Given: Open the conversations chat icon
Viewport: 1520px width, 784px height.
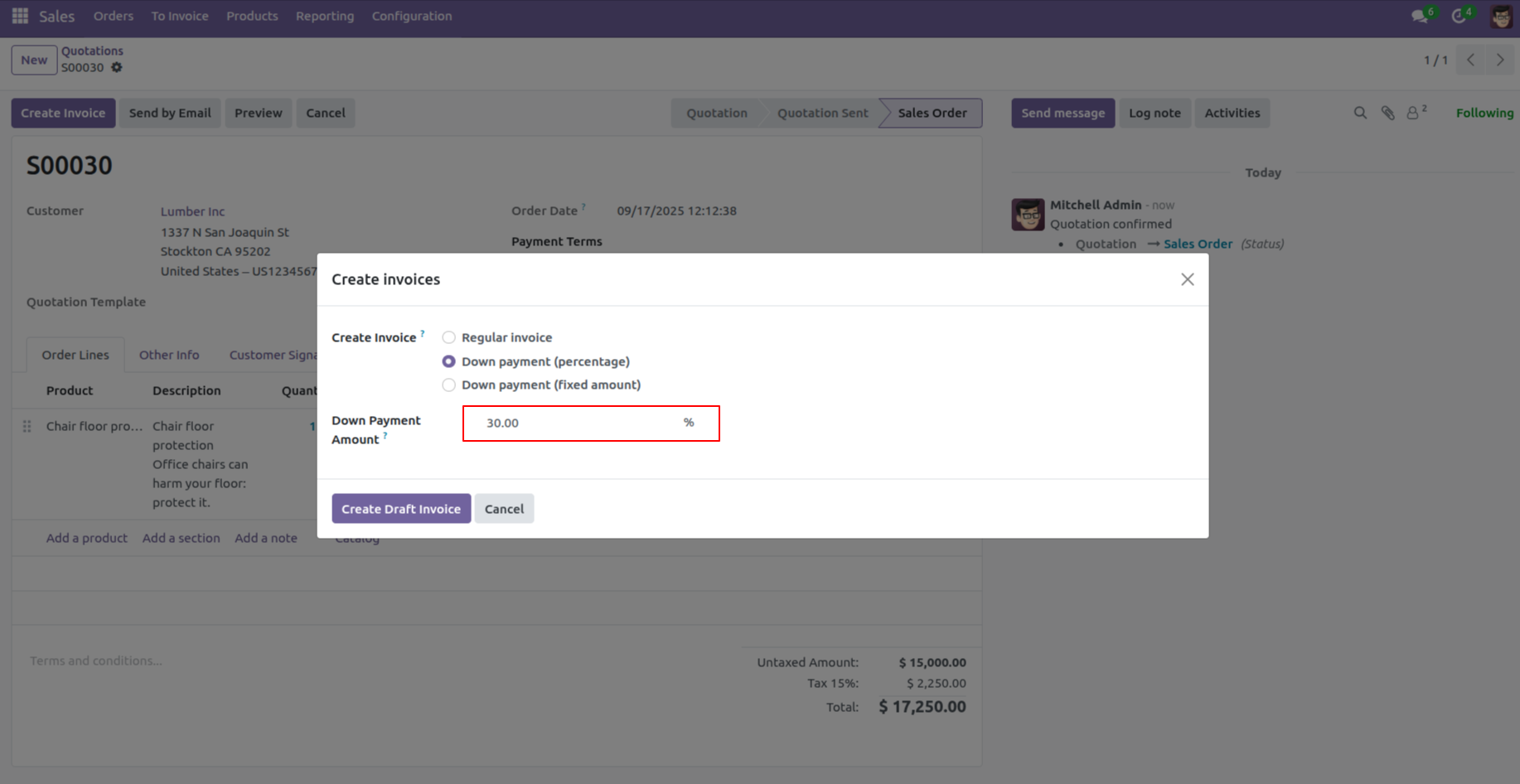Looking at the screenshot, I should click(1420, 17).
